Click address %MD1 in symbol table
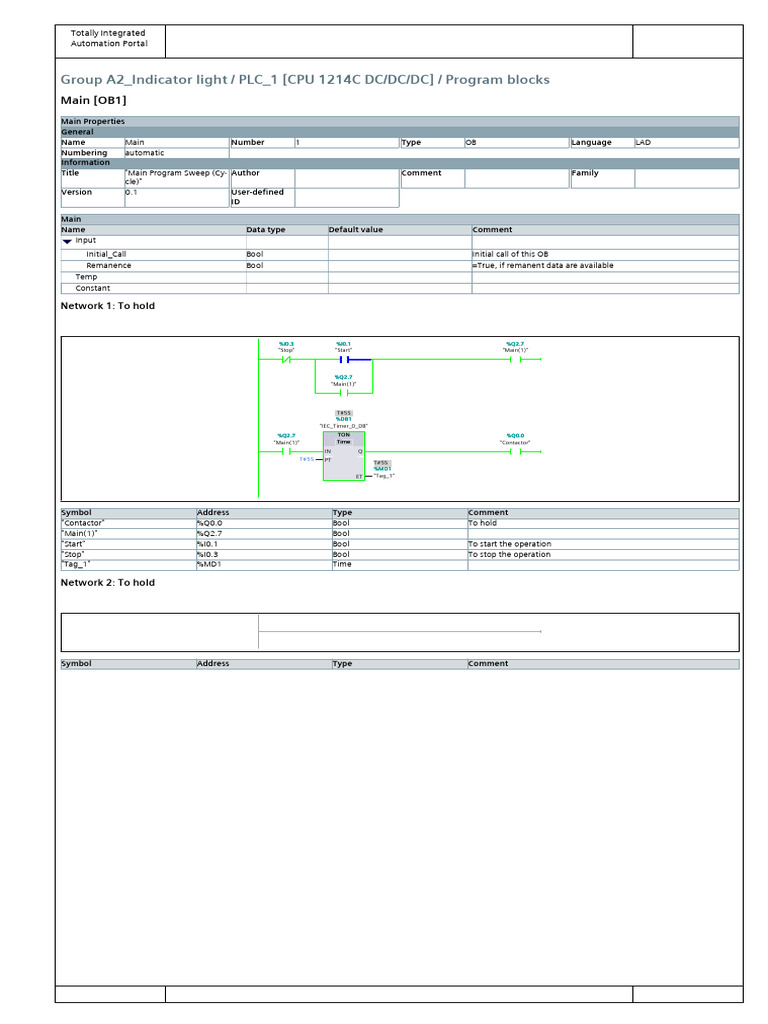The height and width of the screenshot is (1024, 768). (209, 564)
